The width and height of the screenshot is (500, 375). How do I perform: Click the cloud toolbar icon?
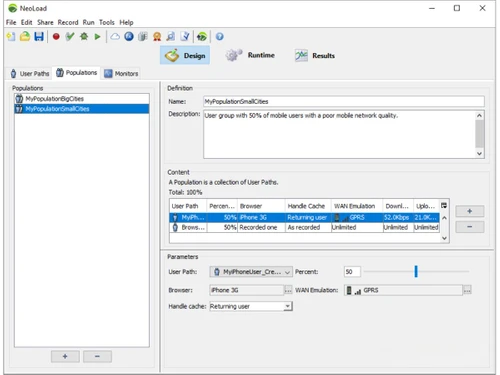point(115,36)
